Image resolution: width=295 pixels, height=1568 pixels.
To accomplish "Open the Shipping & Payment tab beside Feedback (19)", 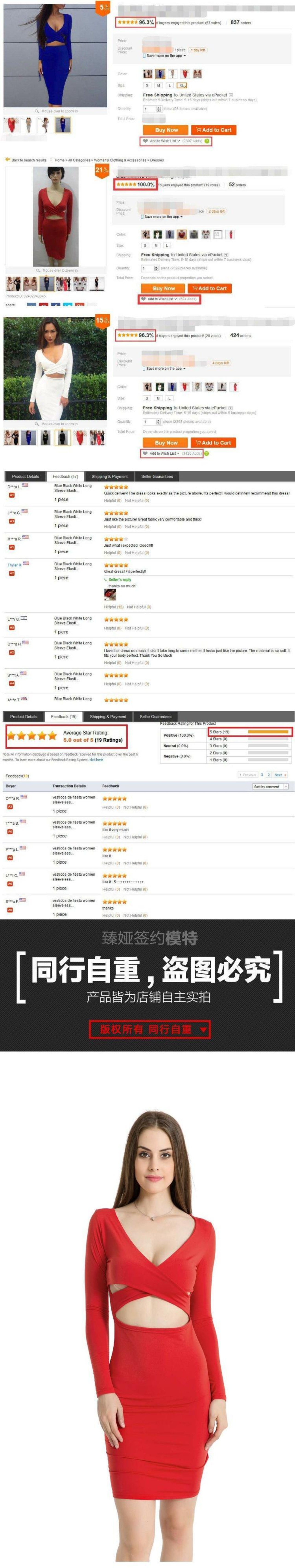I will pos(108,717).
